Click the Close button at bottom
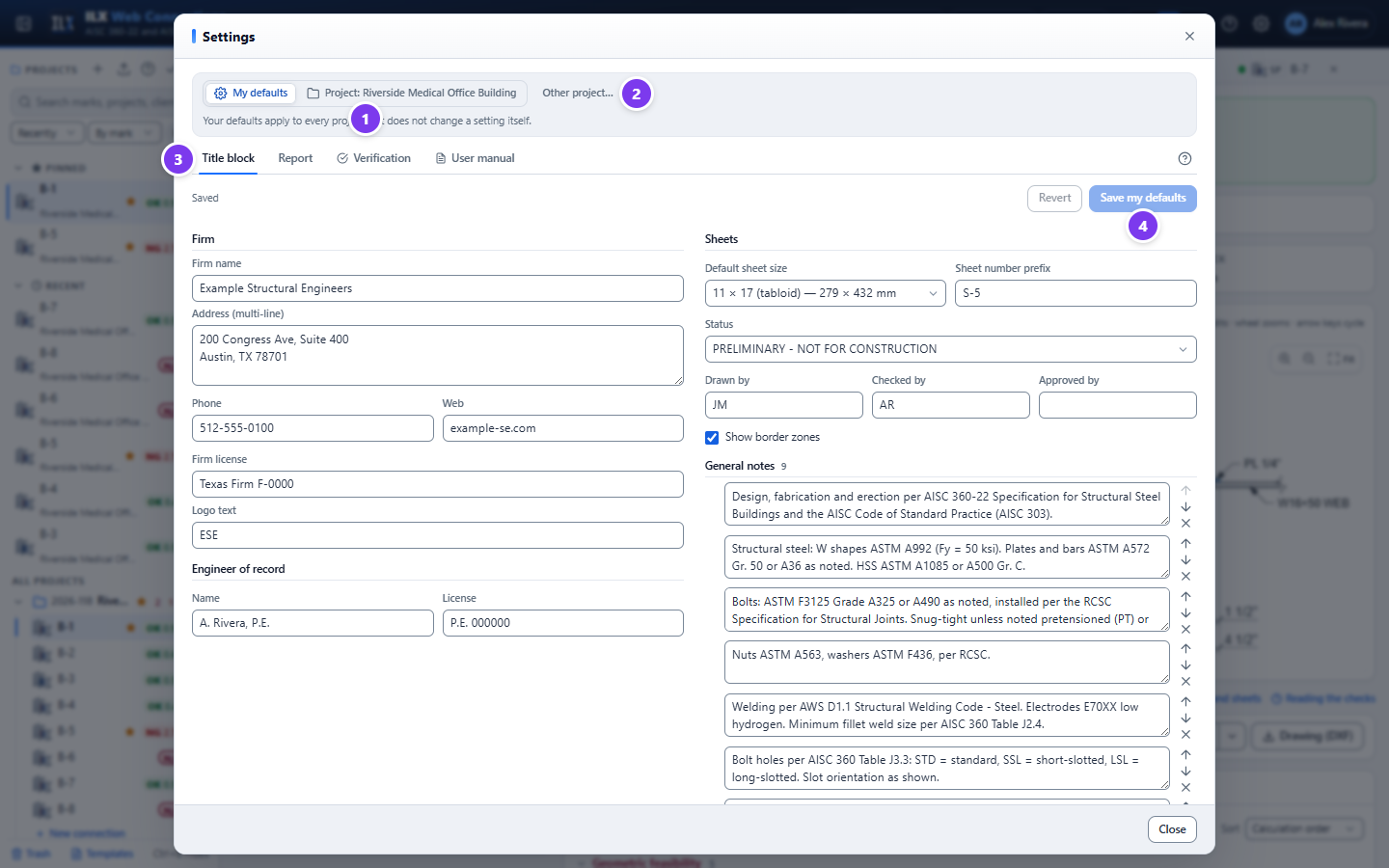1389x868 pixels. point(1172,829)
